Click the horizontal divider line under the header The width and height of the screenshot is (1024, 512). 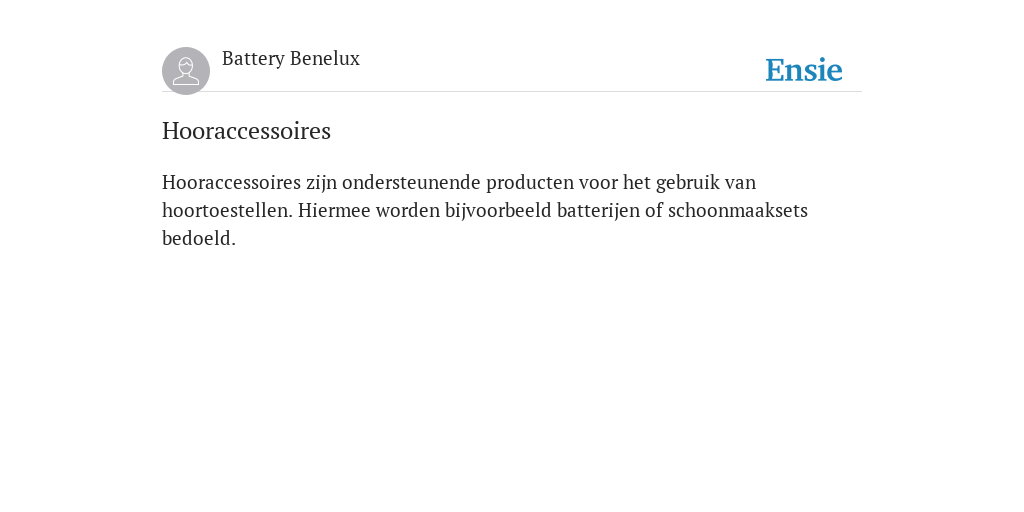tap(512, 92)
